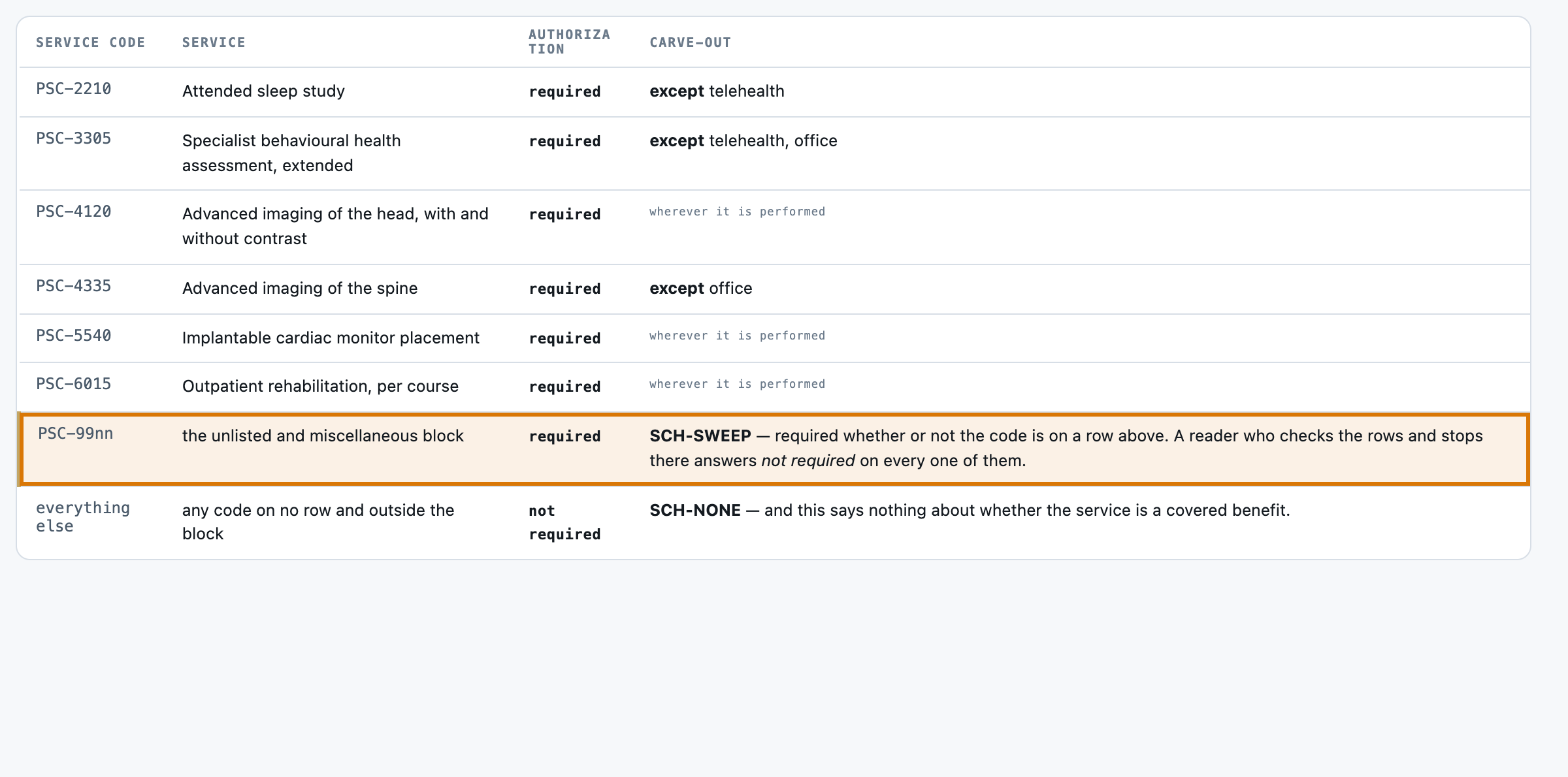This screenshot has width=1568, height=777.
Task: Select the PSC-6015 service code
Action: [x=73, y=384]
